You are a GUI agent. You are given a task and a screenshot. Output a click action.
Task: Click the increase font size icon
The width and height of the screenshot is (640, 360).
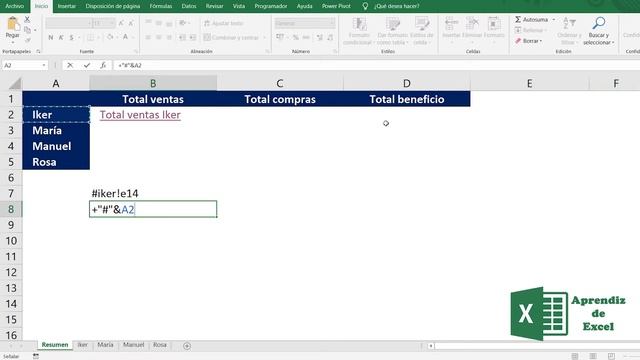tap(121, 24)
